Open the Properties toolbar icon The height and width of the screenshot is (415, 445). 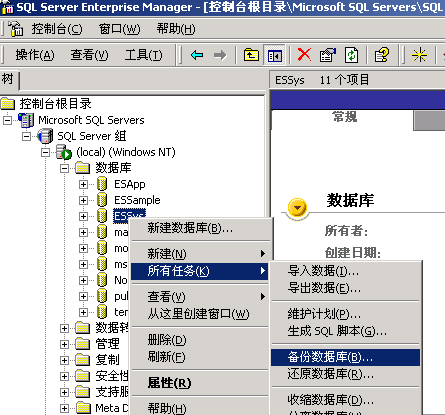pos(328,55)
